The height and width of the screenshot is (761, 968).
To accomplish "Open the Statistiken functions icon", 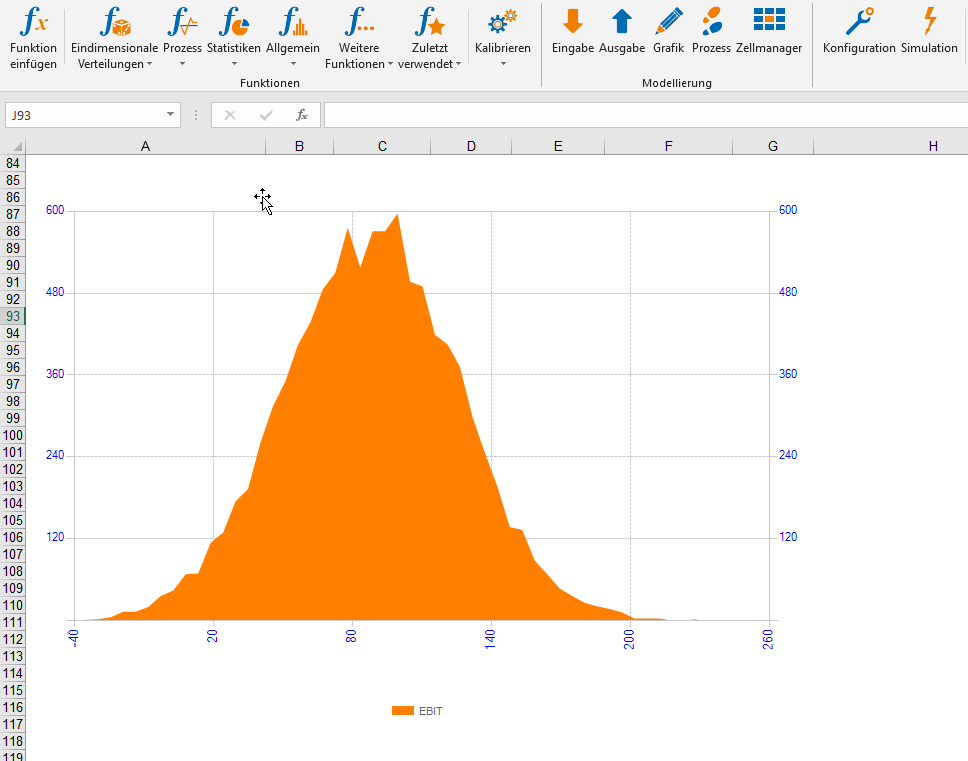I will point(234,22).
